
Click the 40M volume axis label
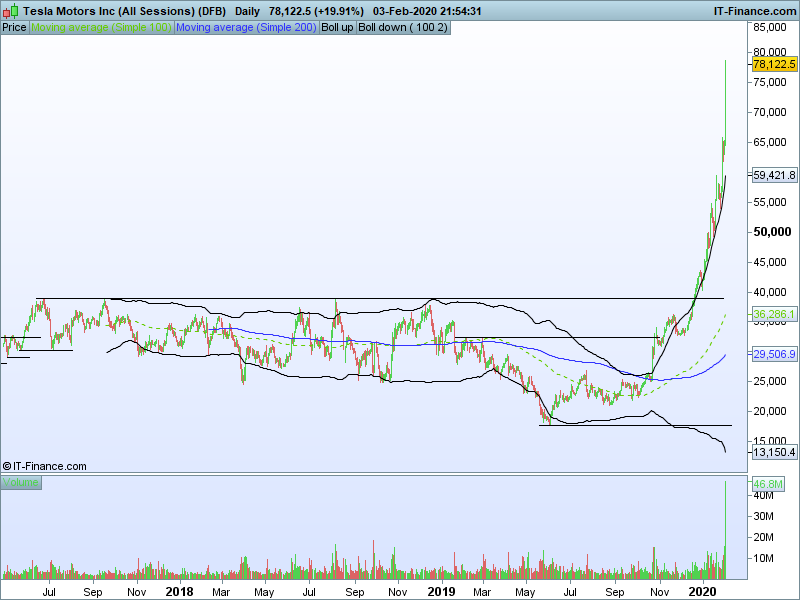(763, 495)
